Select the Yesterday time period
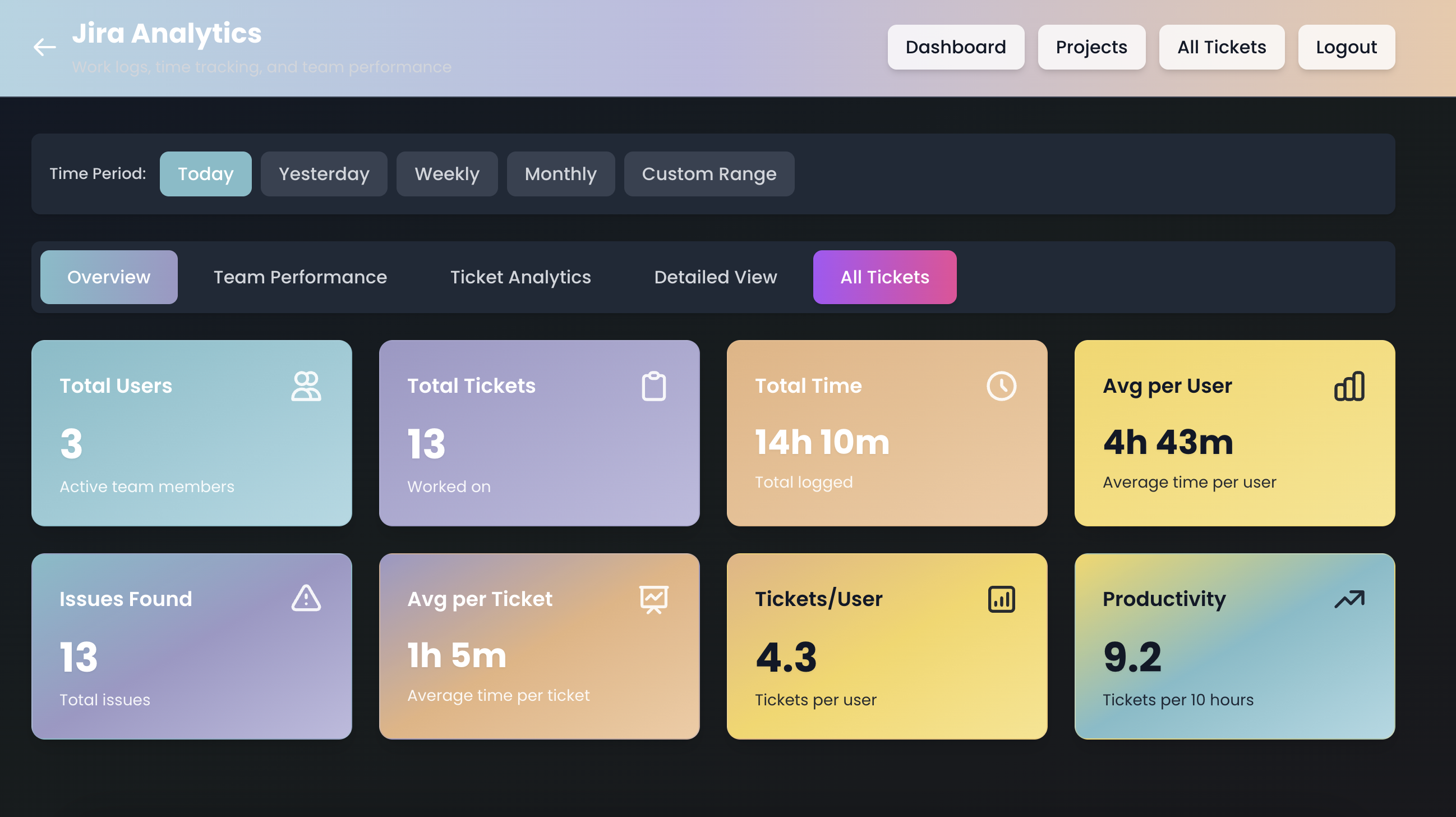Viewport: 1456px width, 817px height. [x=324, y=173]
